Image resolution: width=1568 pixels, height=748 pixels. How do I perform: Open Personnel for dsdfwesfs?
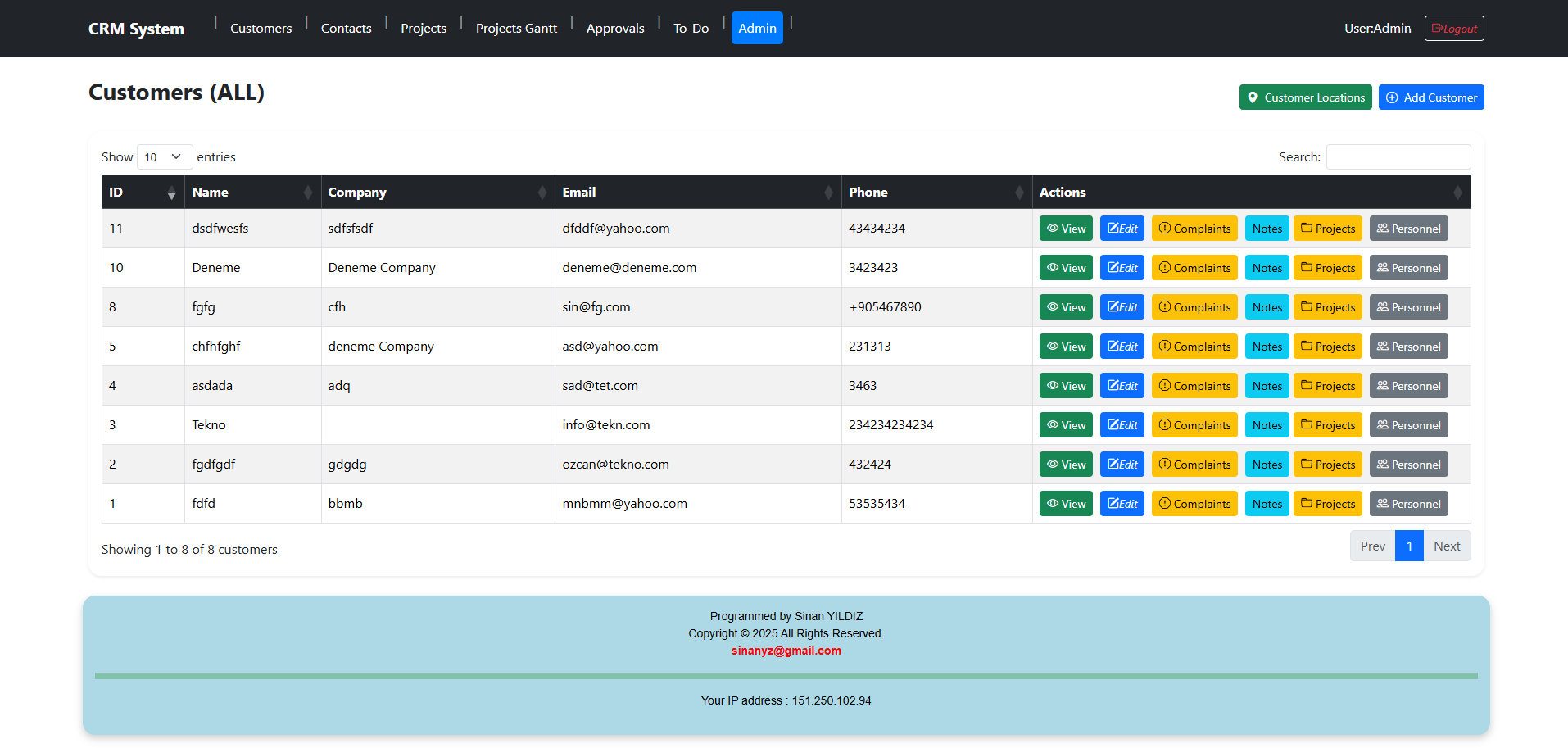pos(1408,229)
